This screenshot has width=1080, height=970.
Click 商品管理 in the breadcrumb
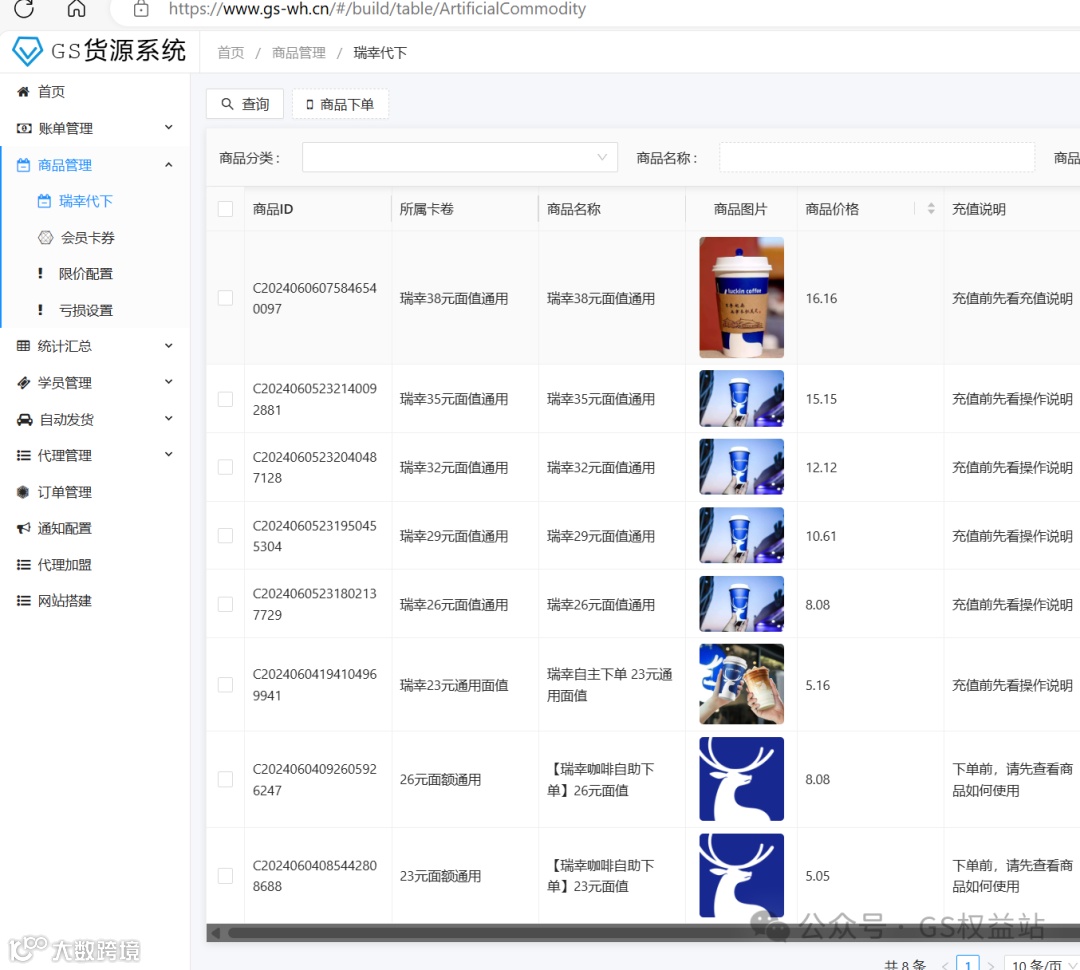(x=299, y=53)
